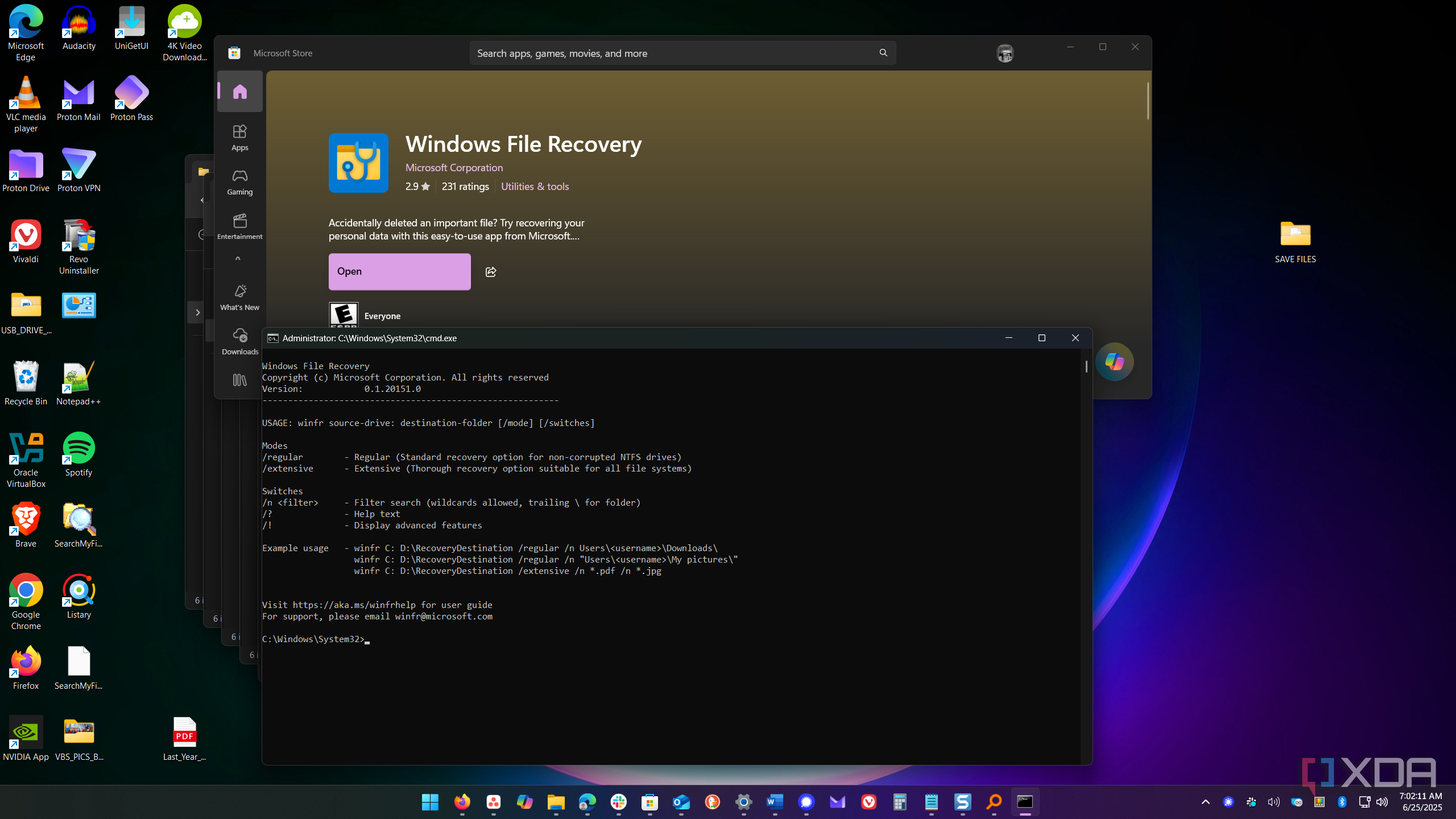
Task: Select the SAVE FILES folder on desktop
Action: (x=1295, y=242)
